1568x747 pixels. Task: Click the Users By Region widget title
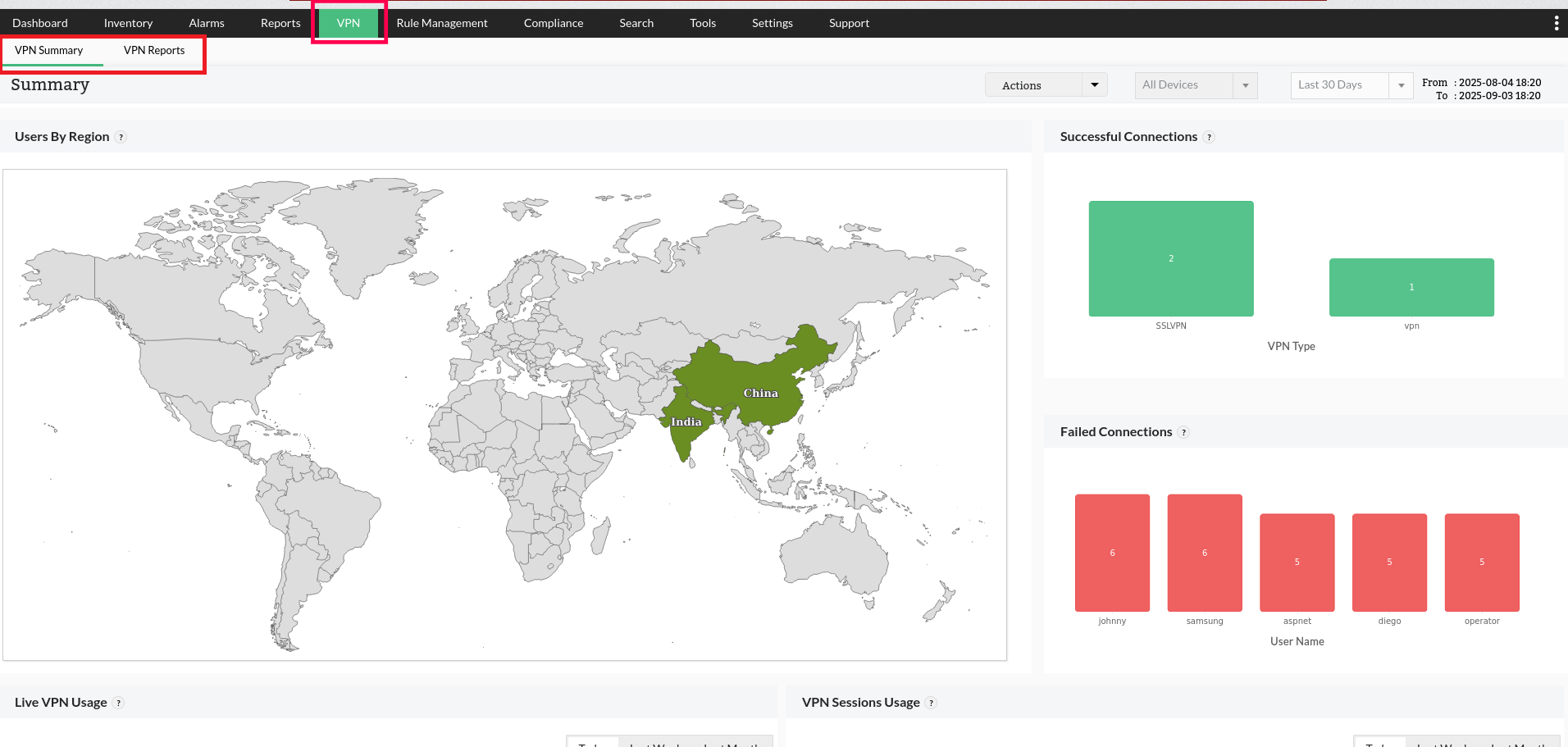click(x=62, y=137)
